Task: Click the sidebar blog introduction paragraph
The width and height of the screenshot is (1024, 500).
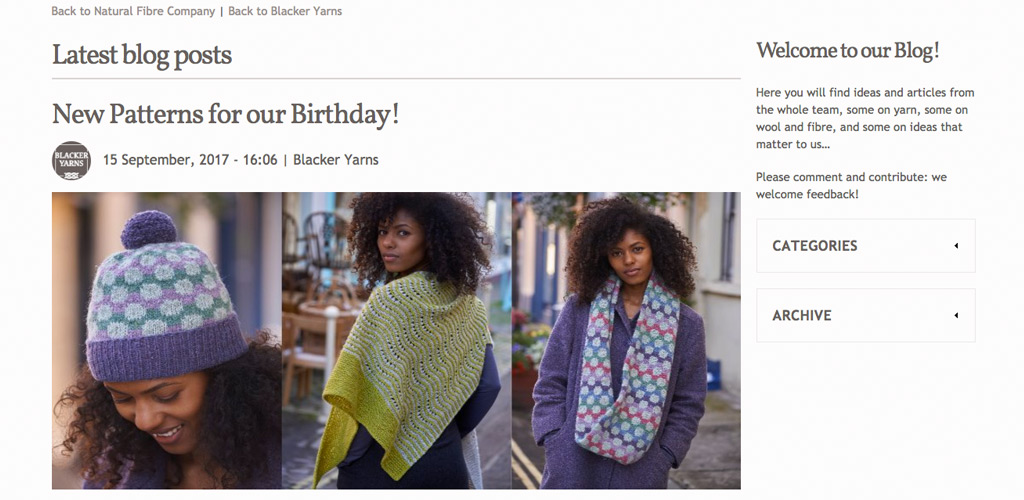Action: click(x=865, y=118)
